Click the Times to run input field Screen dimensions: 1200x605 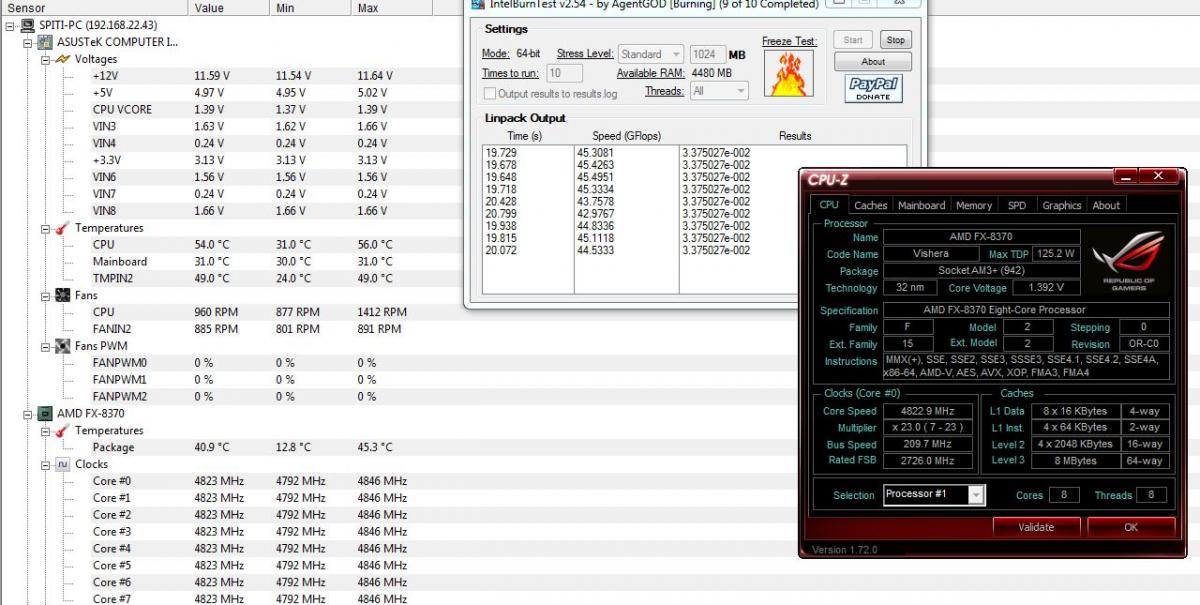point(565,73)
